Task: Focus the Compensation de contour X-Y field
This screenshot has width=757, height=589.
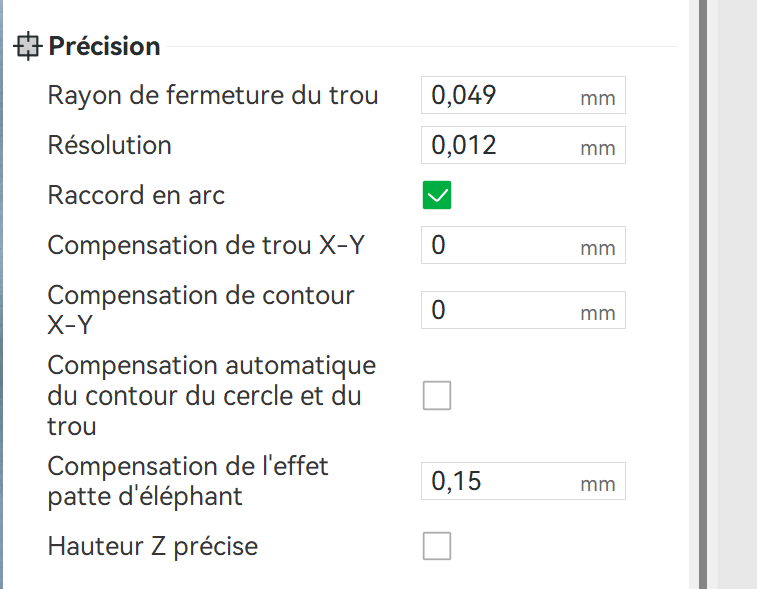Action: [523, 310]
